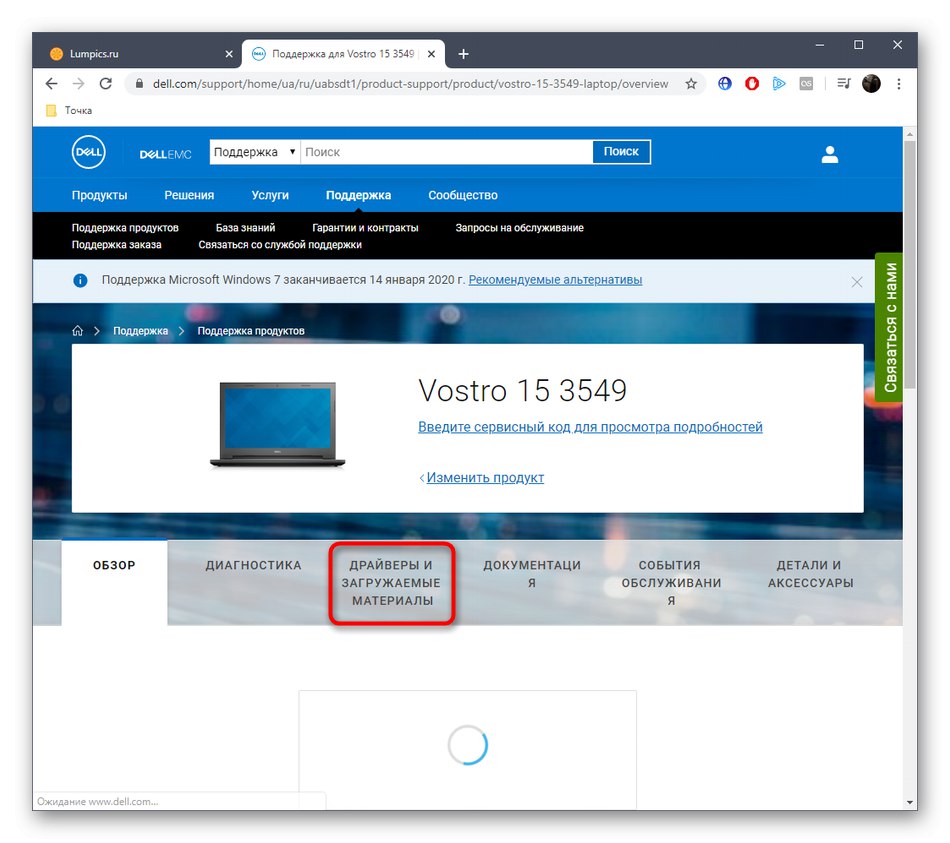
Task: Dismiss the Windows 7 support banner with X
Action: [857, 282]
